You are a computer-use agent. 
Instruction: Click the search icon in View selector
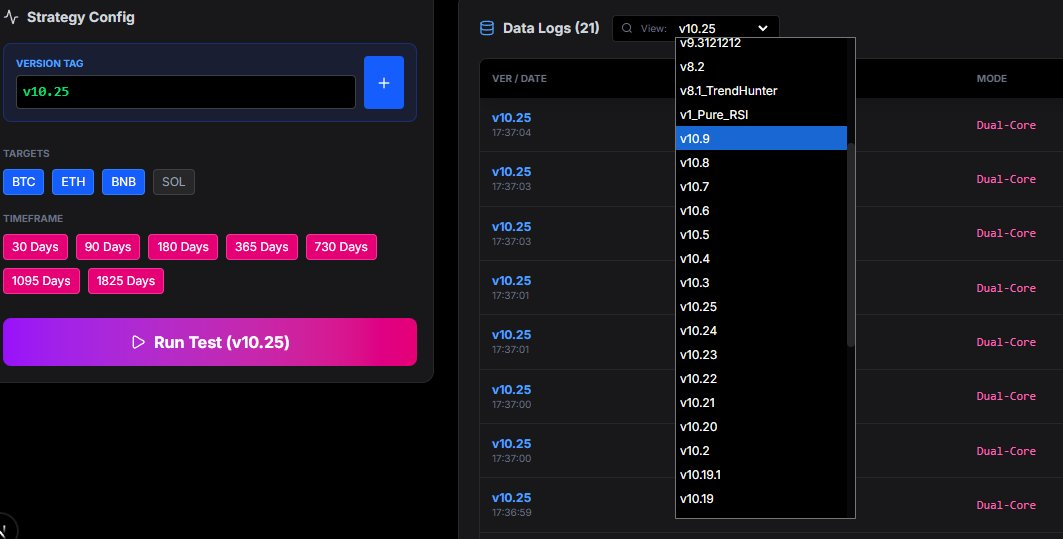(627, 28)
